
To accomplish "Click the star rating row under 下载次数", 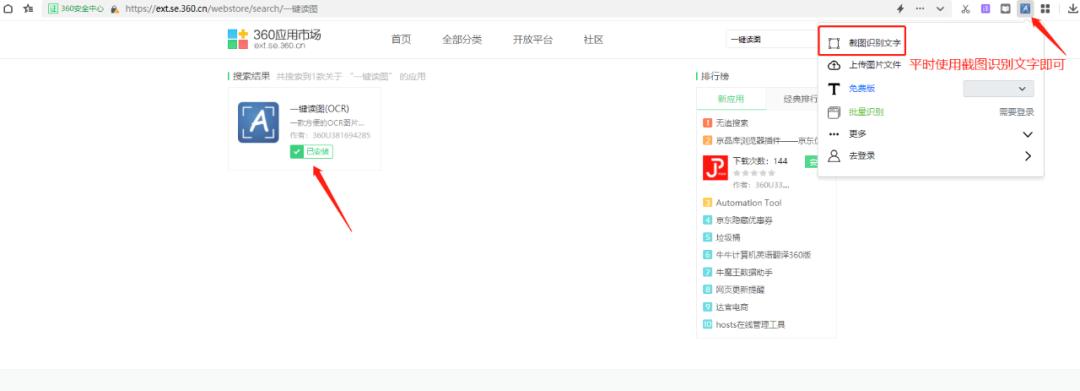I will [x=754, y=173].
